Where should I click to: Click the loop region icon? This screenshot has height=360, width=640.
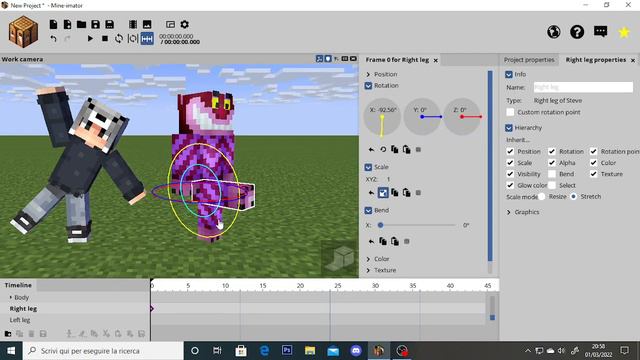(x=133, y=39)
